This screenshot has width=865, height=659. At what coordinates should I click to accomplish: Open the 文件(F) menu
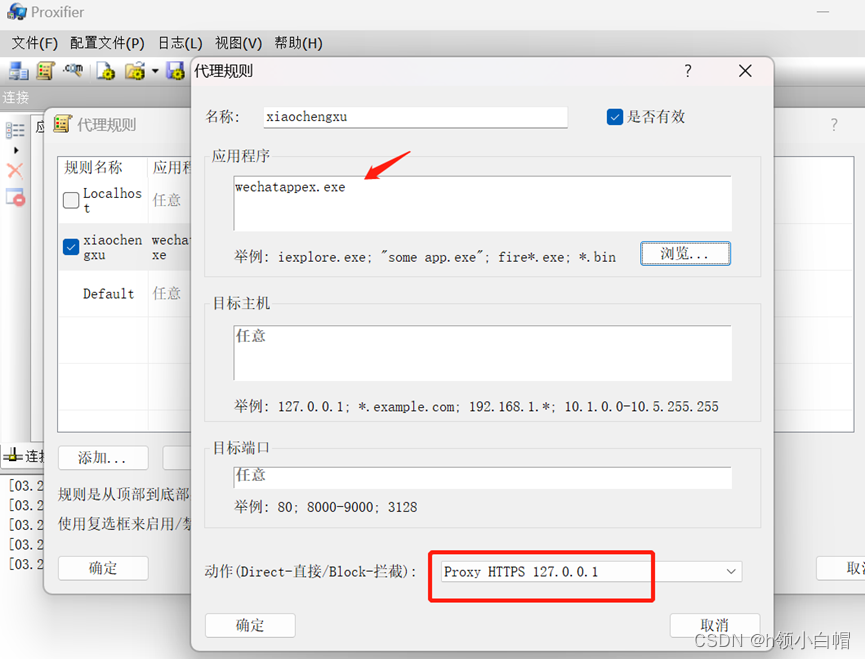pyautogui.click(x=34, y=43)
